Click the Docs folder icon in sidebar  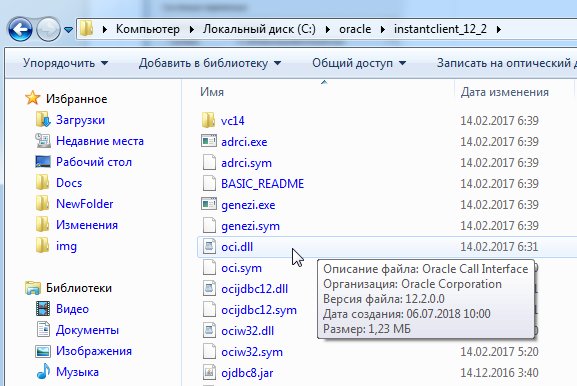point(43,183)
